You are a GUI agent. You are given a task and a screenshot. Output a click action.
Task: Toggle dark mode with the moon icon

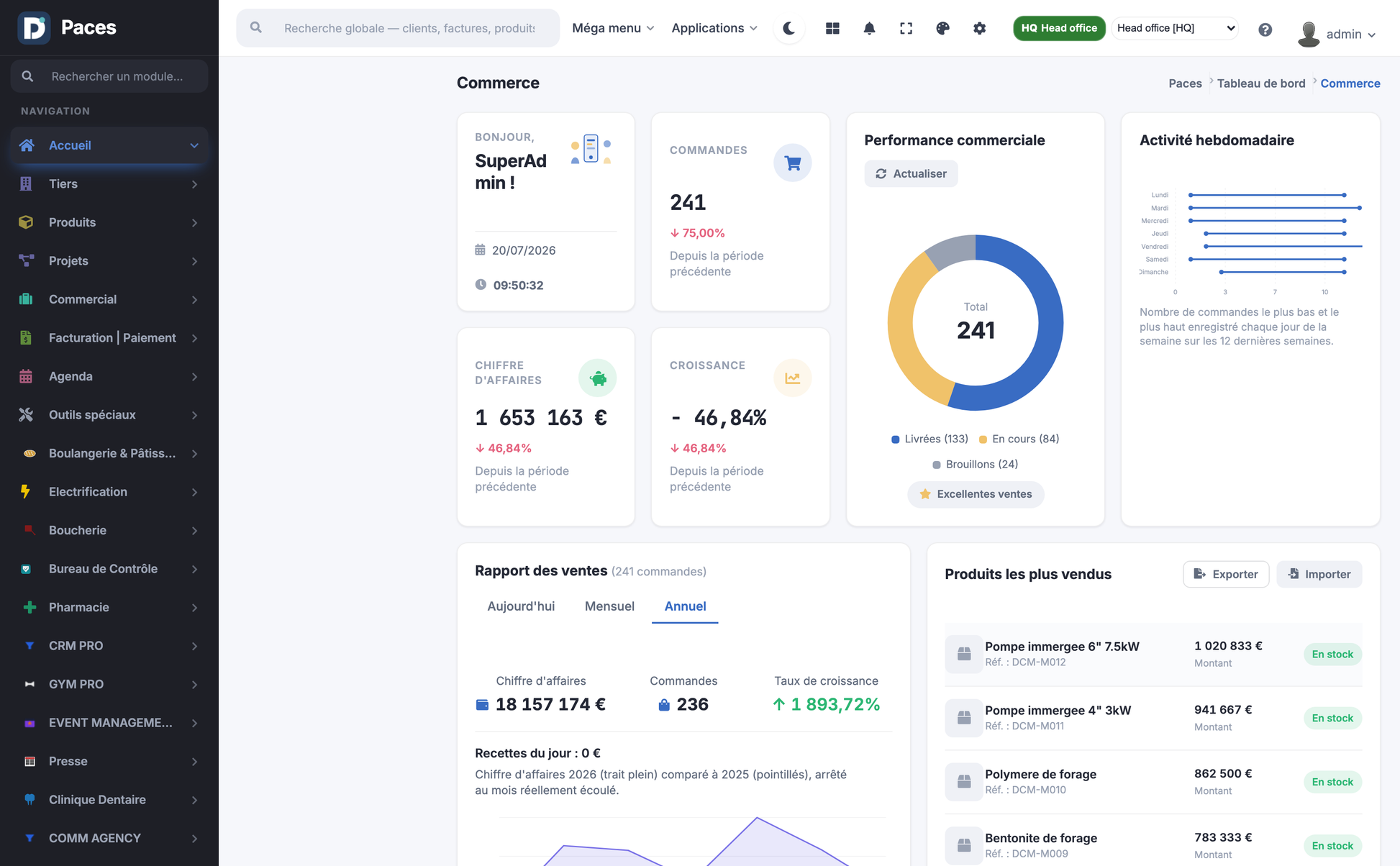[789, 28]
